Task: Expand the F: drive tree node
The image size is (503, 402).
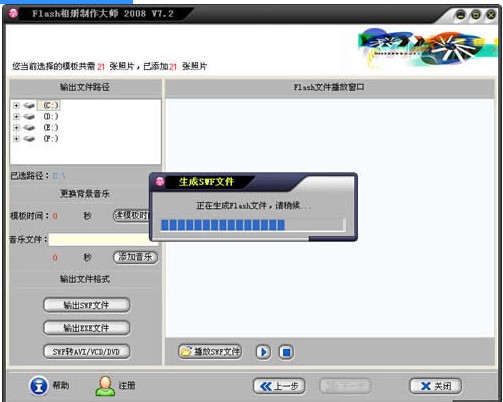Action: tap(16, 139)
